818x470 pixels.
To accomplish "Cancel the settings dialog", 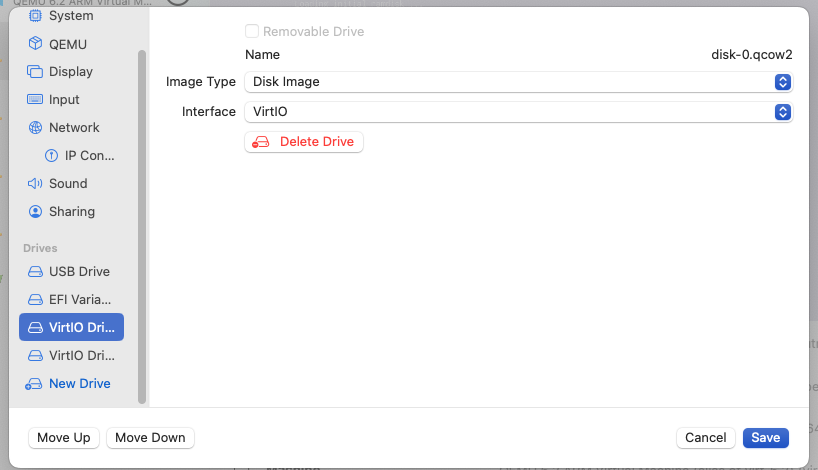I will pos(705,438).
